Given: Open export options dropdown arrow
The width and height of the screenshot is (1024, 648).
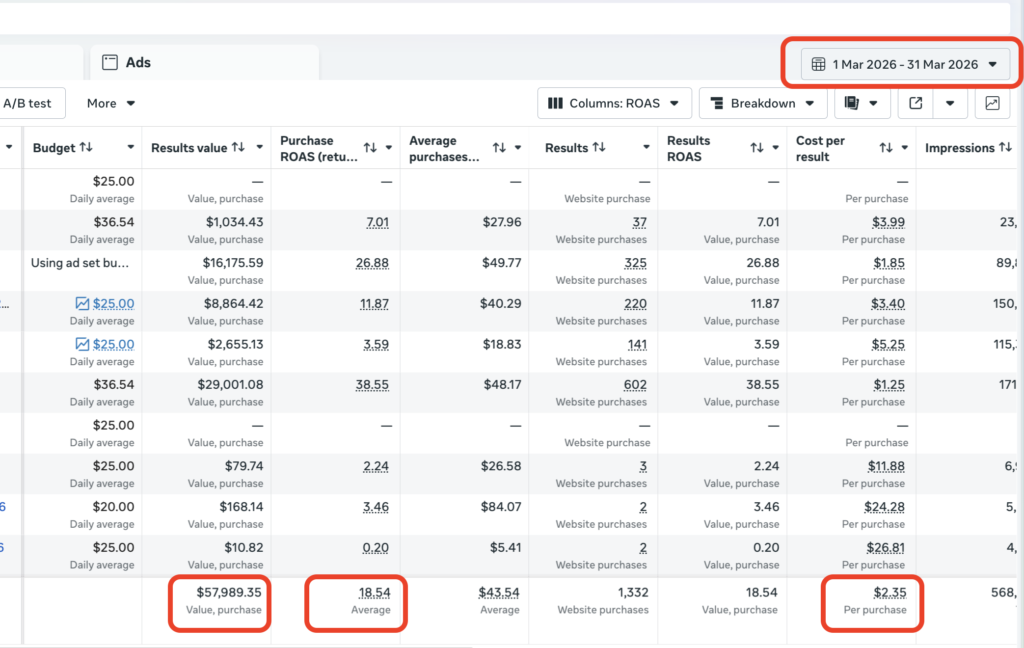Looking at the screenshot, I should [950, 103].
